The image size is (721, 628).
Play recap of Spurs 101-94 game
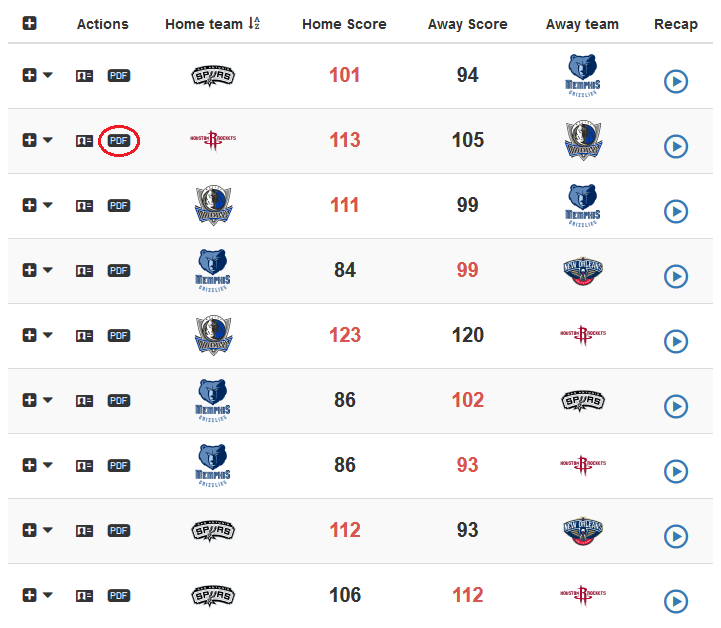pos(676,82)
